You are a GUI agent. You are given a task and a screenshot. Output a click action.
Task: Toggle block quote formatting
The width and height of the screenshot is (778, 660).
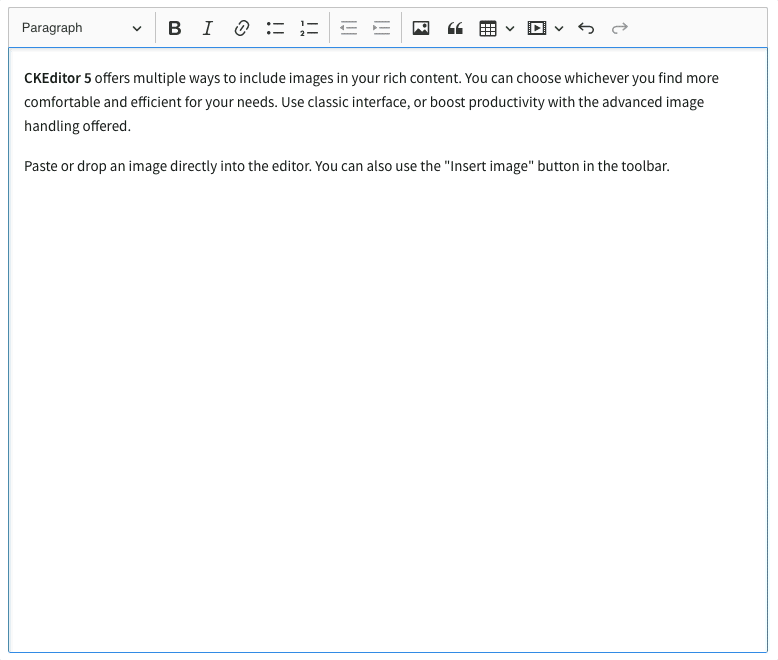(455, 28)
